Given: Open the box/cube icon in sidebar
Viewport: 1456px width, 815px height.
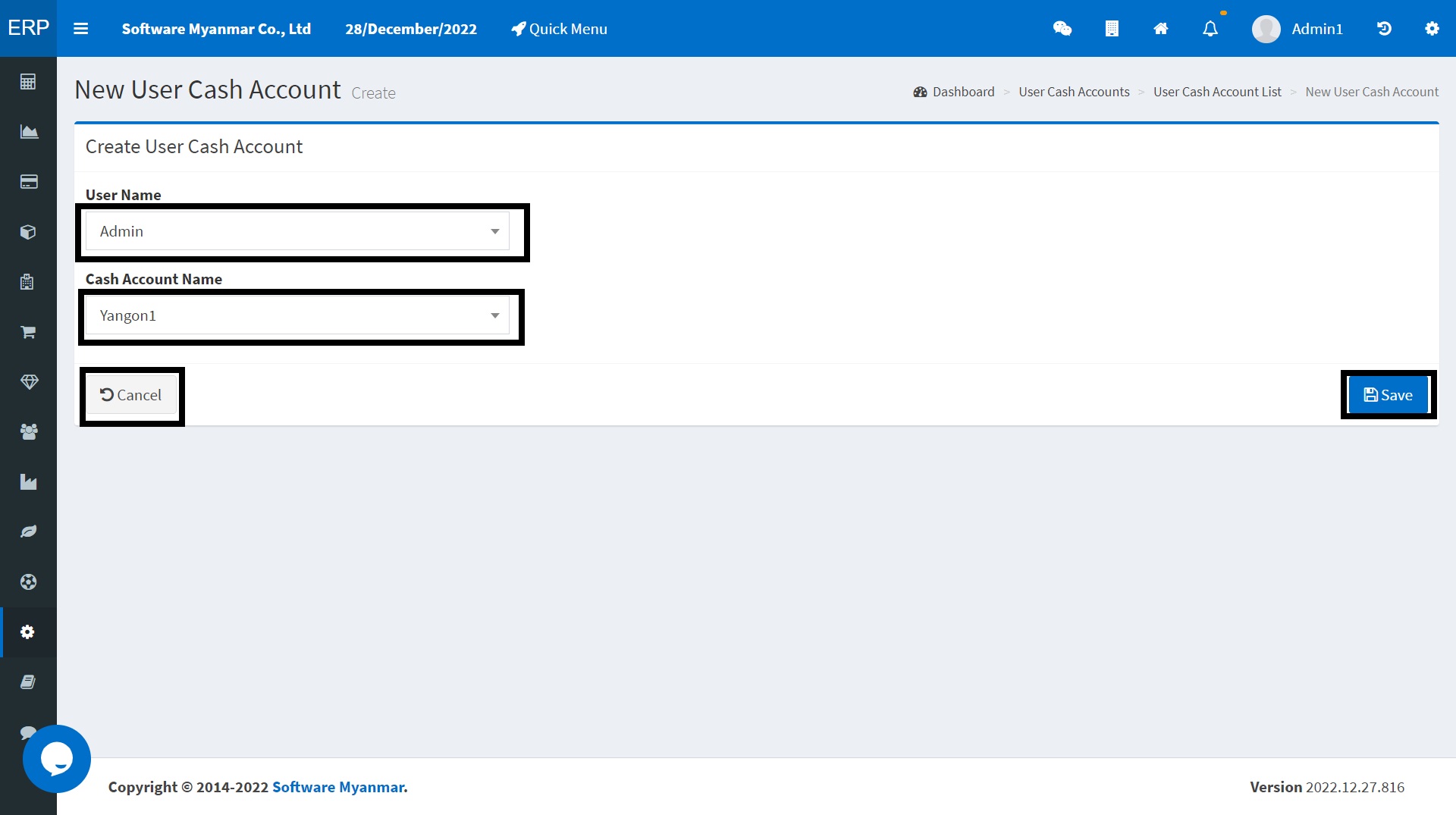Looking at the screenshot, I should pyautogui.click(x=28, y=232).
